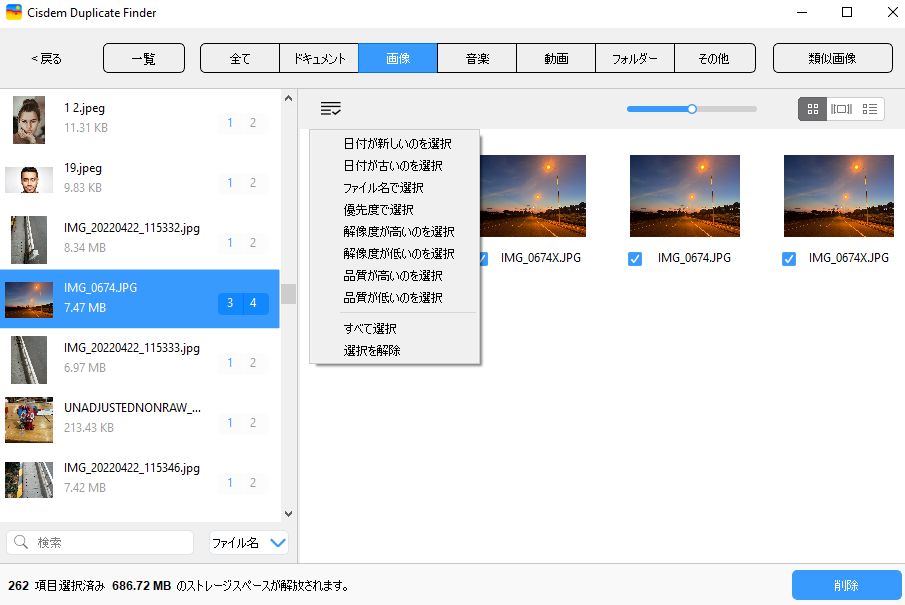Switch to detailed list view
The width and height of the screenshot is (905, 605).
(870, 109)
